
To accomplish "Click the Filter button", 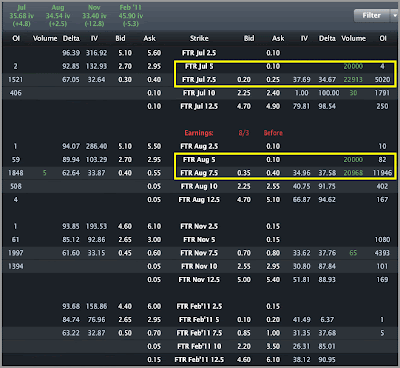I will tap(371, 15).
